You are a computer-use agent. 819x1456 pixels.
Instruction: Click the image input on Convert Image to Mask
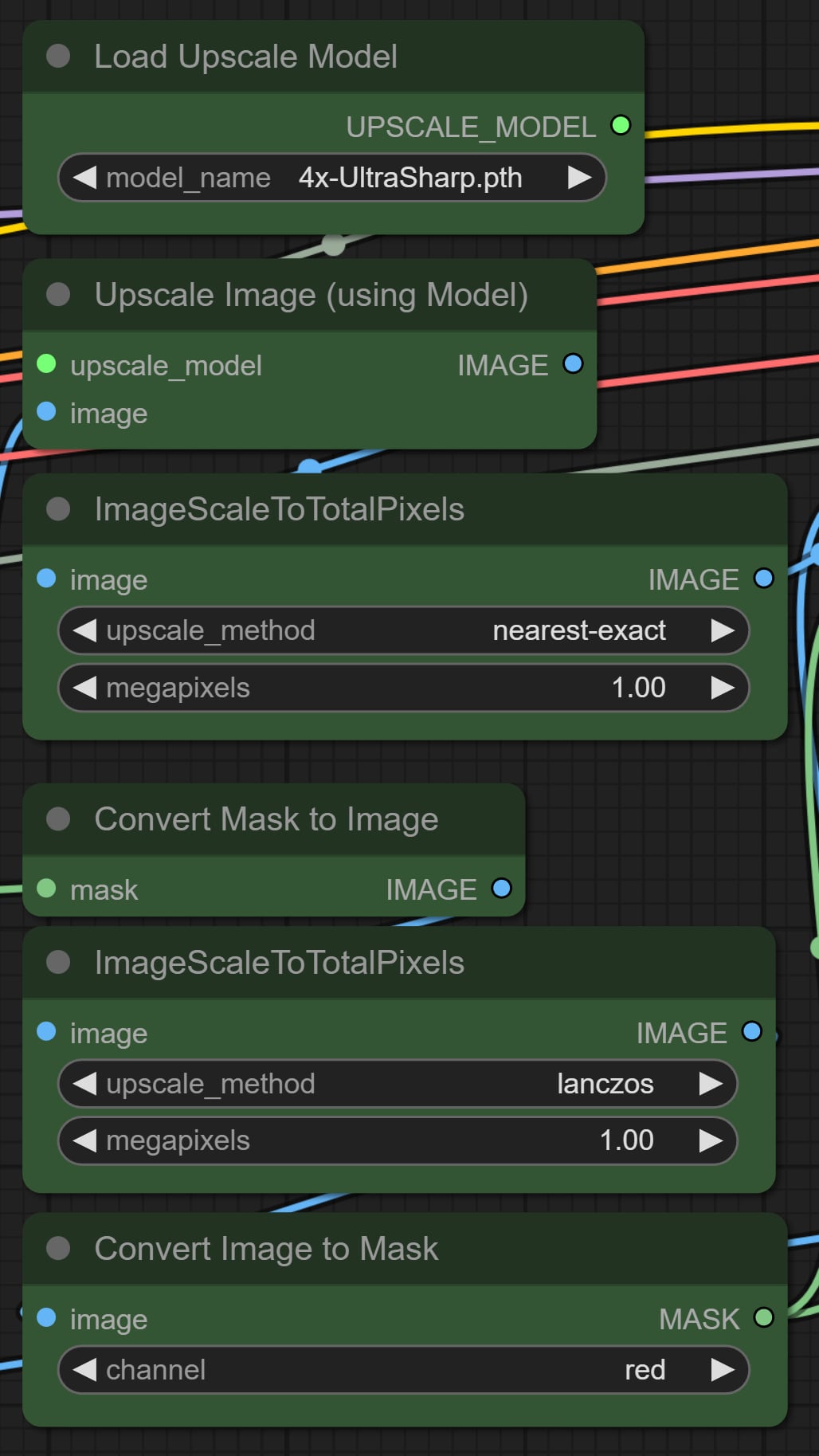(46, 1318)
